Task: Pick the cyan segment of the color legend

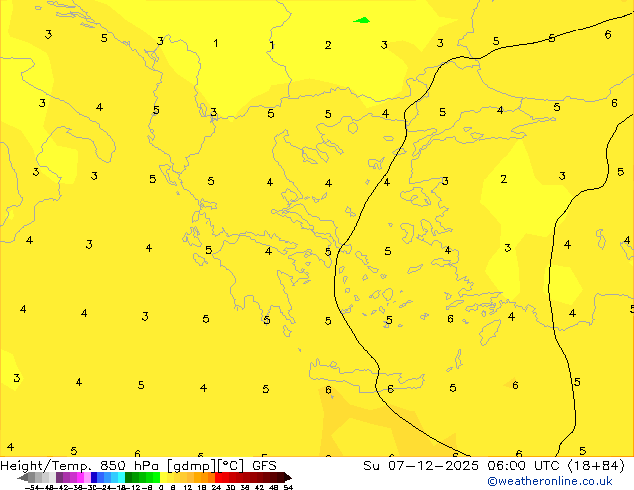Action: pos(117,477)
